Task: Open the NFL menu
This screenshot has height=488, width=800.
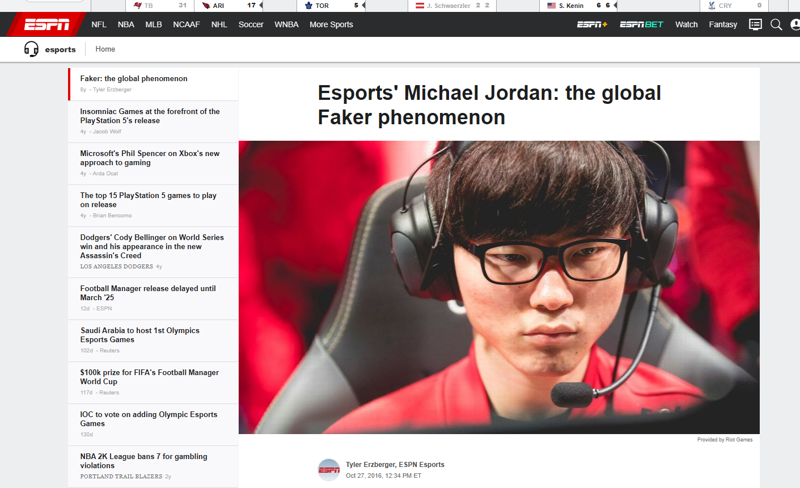Action: pos(99,25)
